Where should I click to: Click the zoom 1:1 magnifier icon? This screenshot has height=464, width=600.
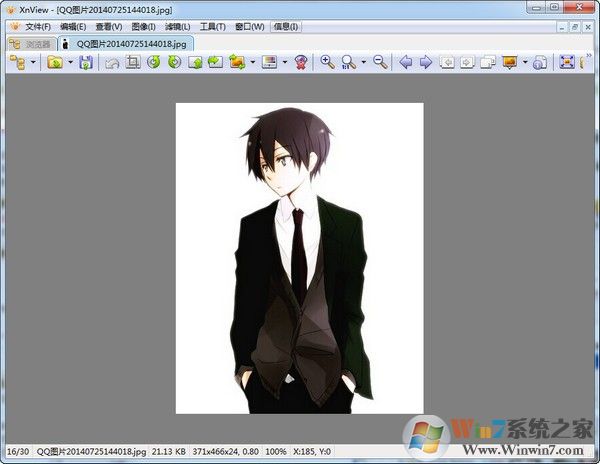[x=348, y=62]
